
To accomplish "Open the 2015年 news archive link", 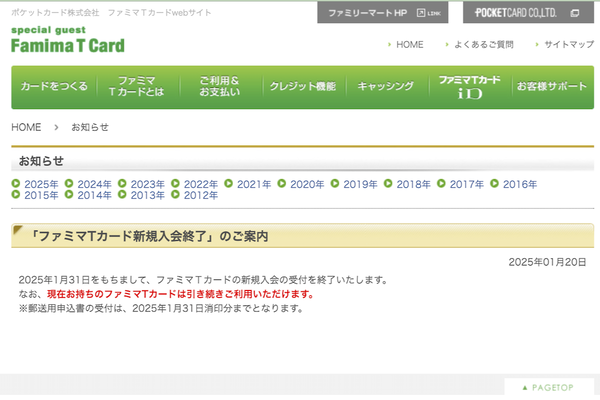I will [x=41, y=196].
